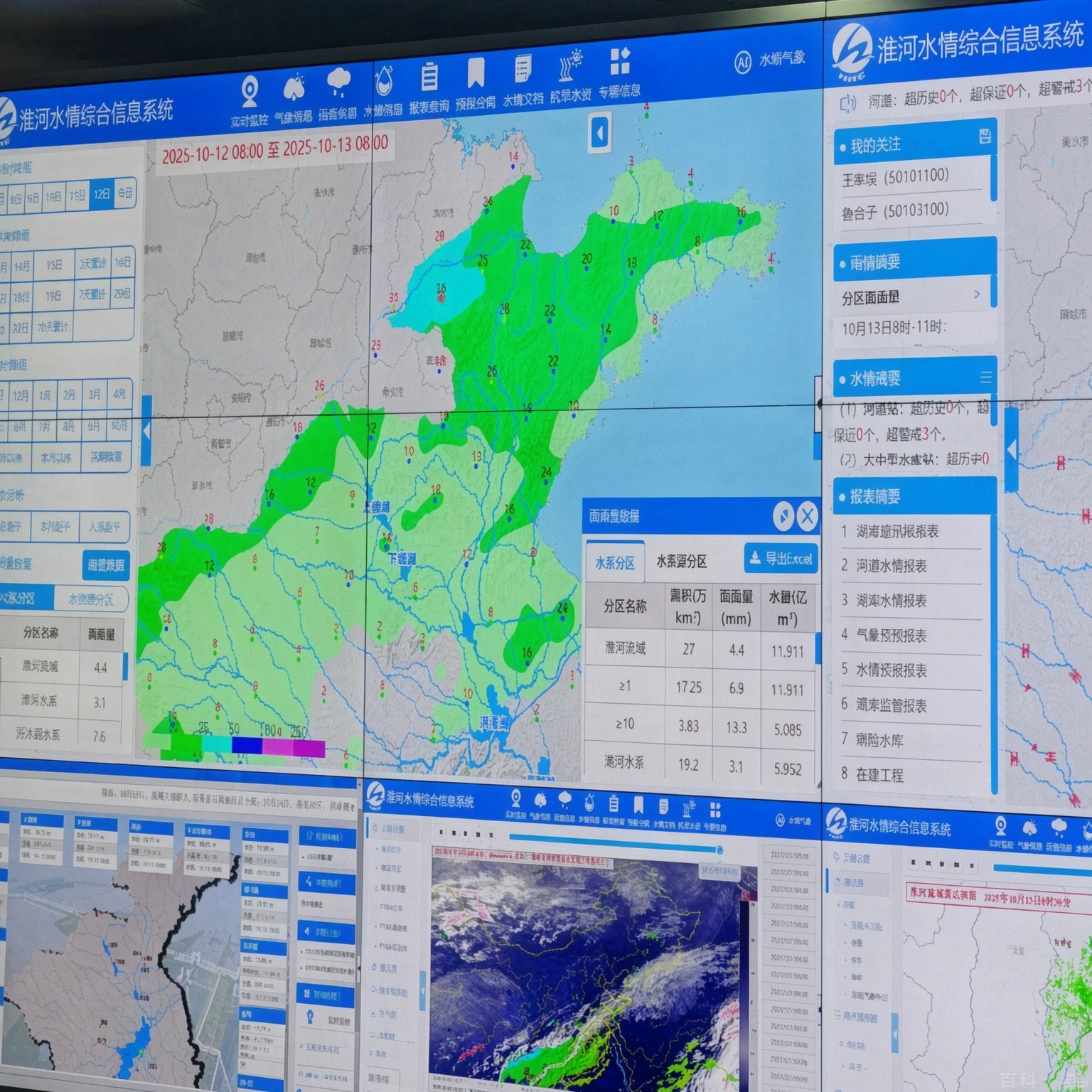Click the magenta swatch in the map legend
The height and width of the screenshot is (1092, 1092).
point(277,746)
